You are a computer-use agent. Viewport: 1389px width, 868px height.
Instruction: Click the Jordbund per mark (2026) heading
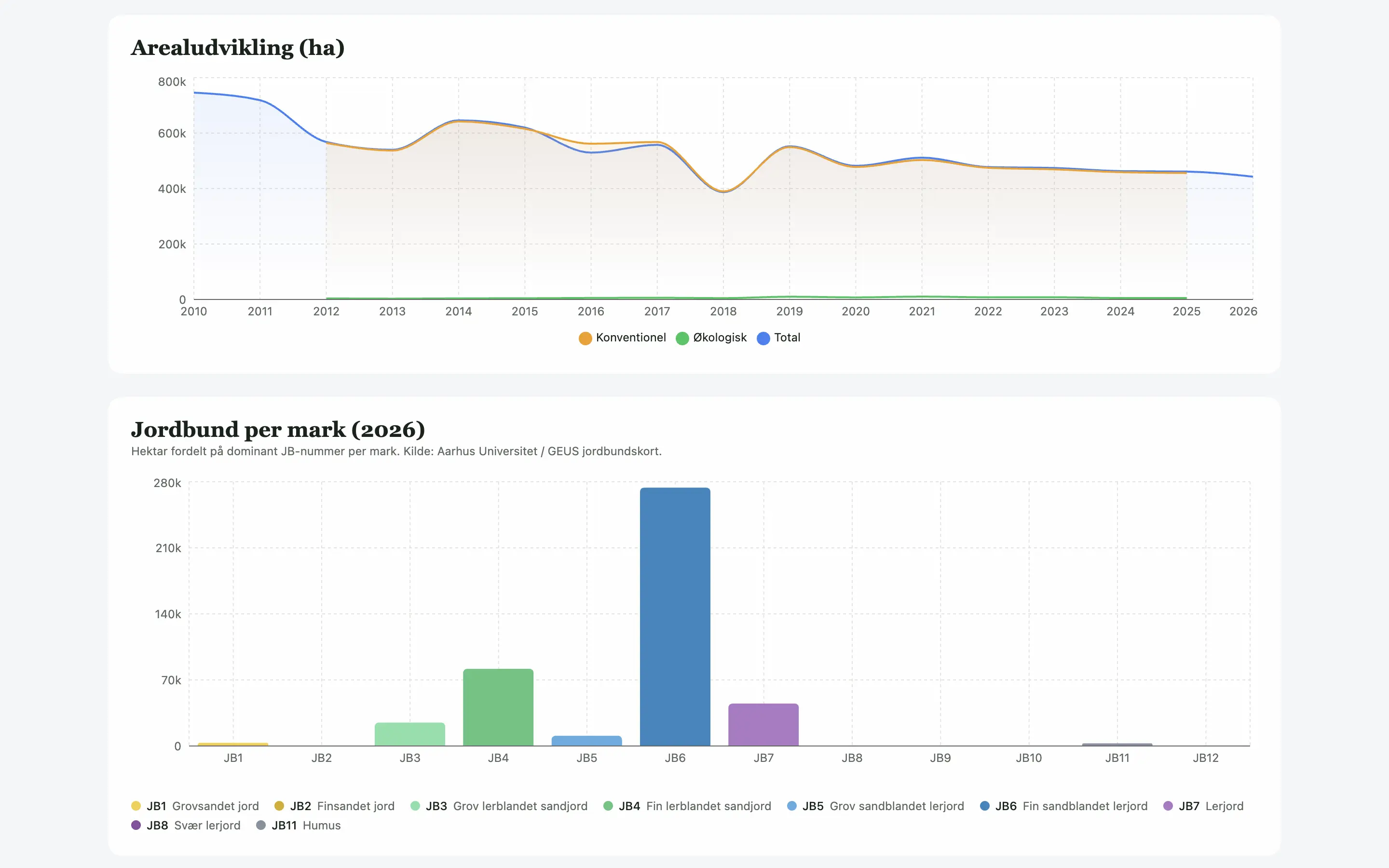point(278,429)
